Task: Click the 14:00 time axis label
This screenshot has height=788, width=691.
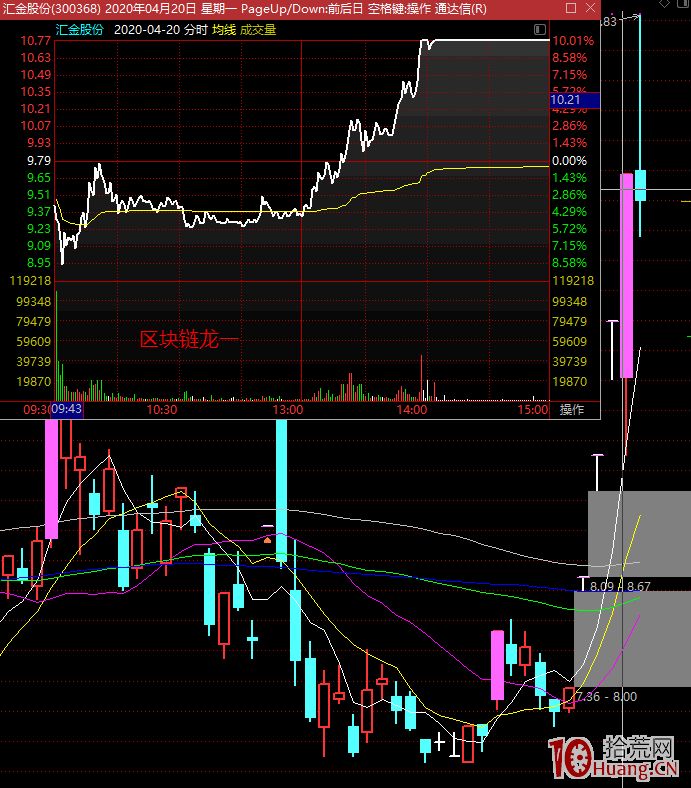Action: 412,410
